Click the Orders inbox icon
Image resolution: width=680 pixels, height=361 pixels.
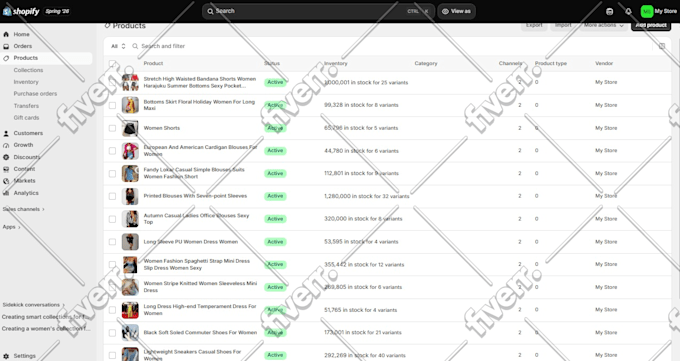(6, 46)
